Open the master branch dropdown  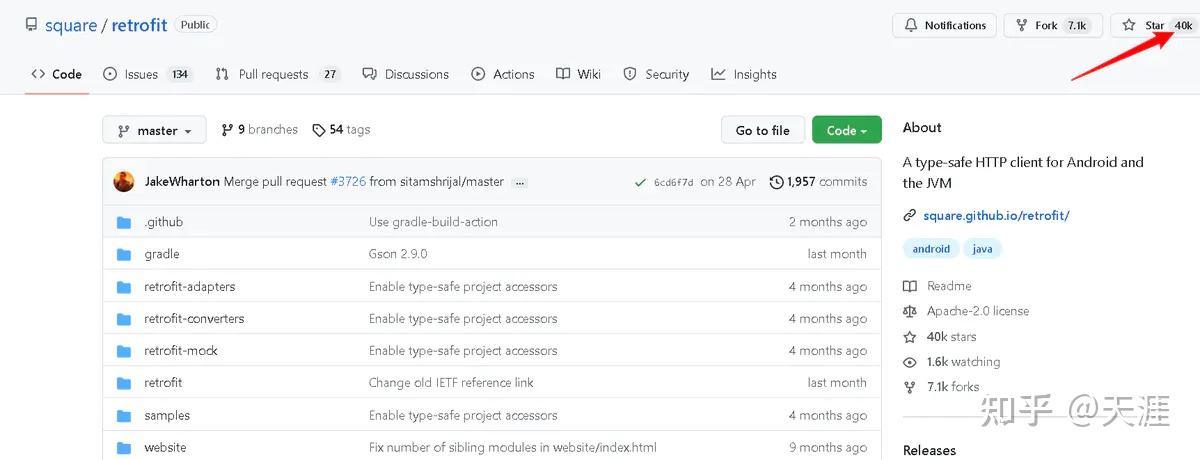point(154,130)
